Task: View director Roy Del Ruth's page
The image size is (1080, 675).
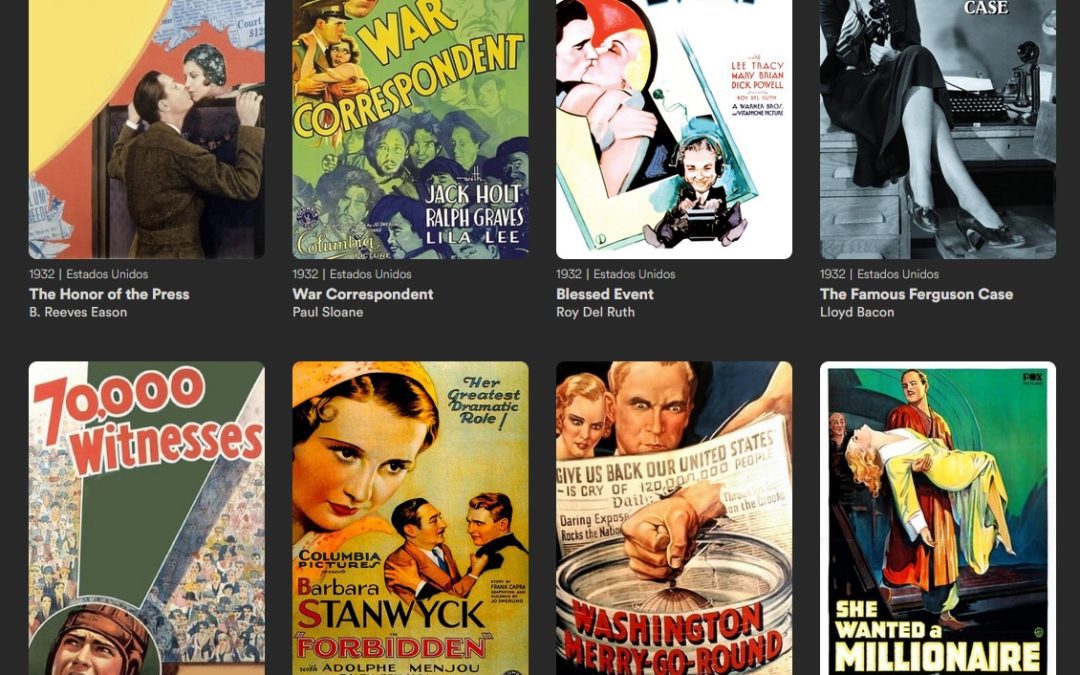Action: tap(596, 312)
